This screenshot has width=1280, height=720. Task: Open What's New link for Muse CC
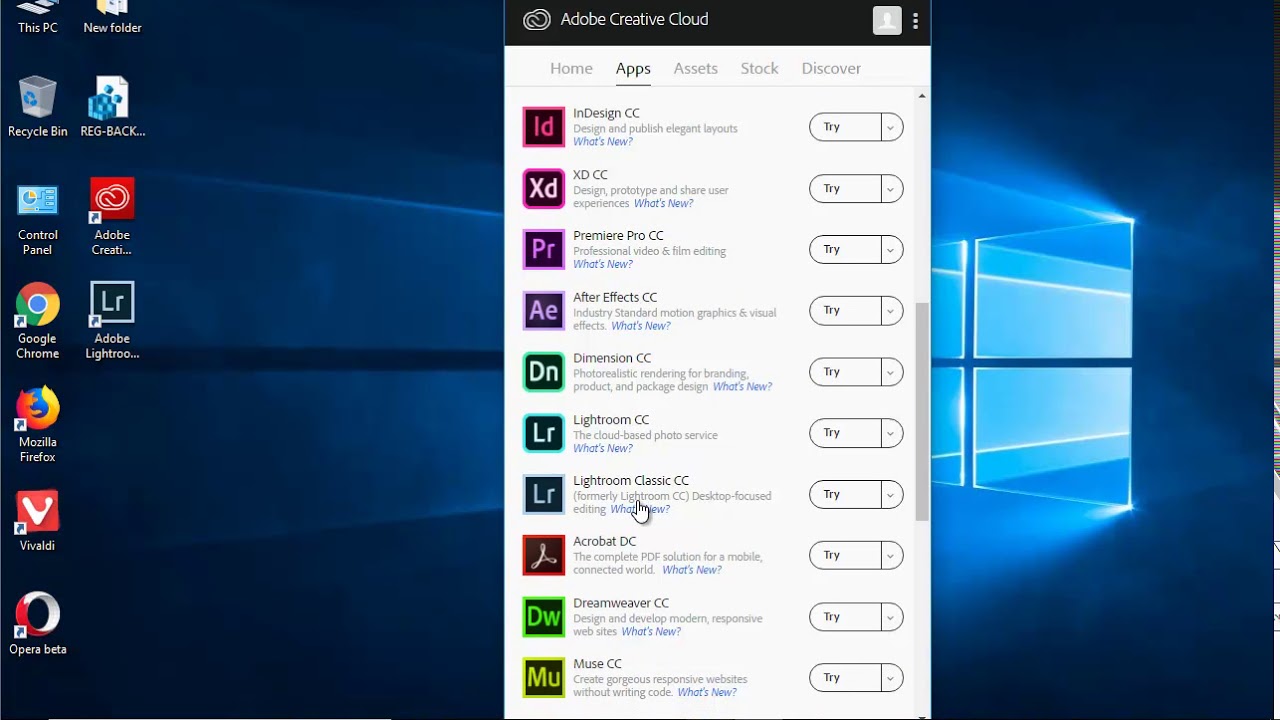[x=707, y=693]
